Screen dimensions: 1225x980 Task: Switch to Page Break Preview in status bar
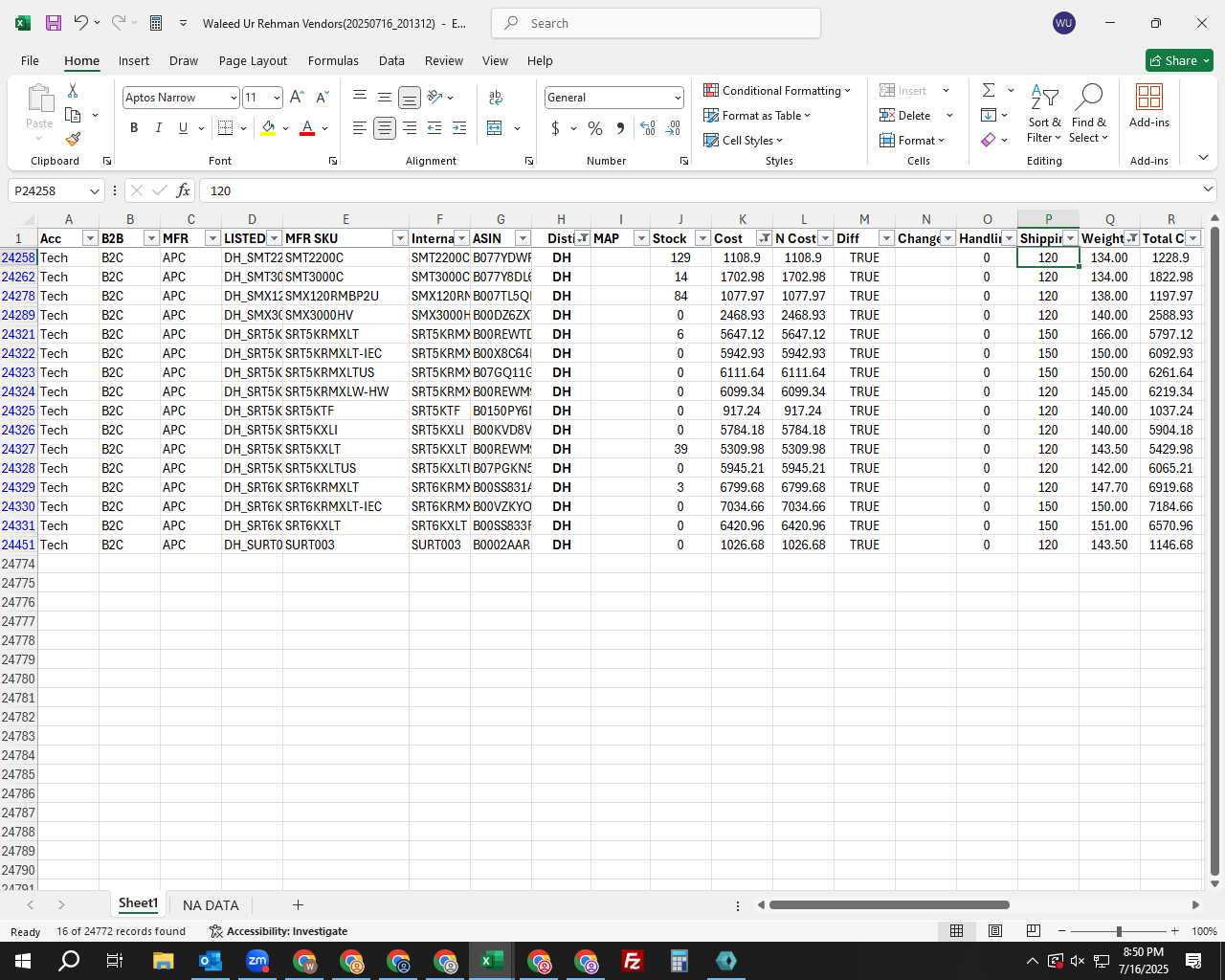(1033, 931)
